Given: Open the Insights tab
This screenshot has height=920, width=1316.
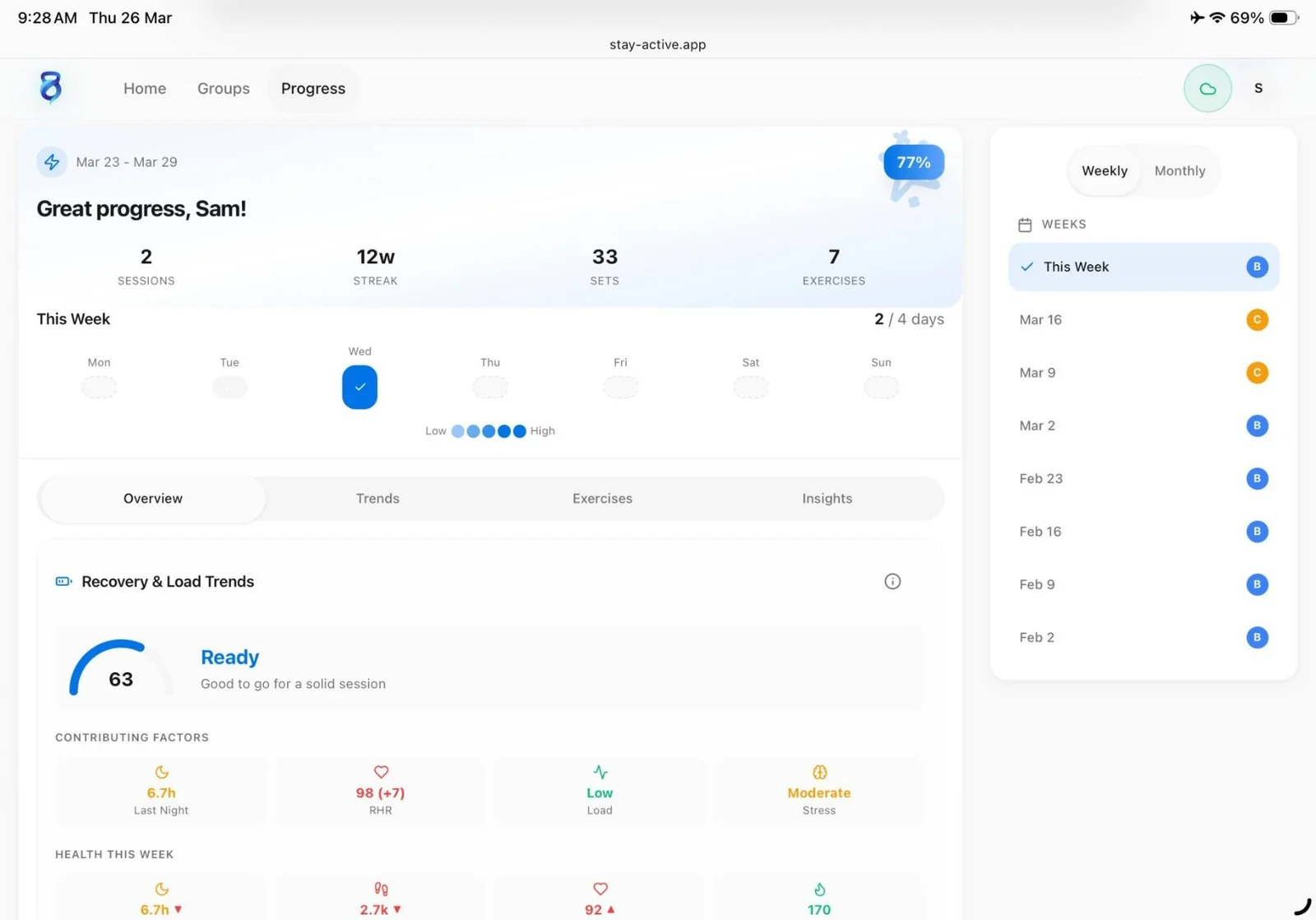Looking at the screenshot, I should coord(827,499).
